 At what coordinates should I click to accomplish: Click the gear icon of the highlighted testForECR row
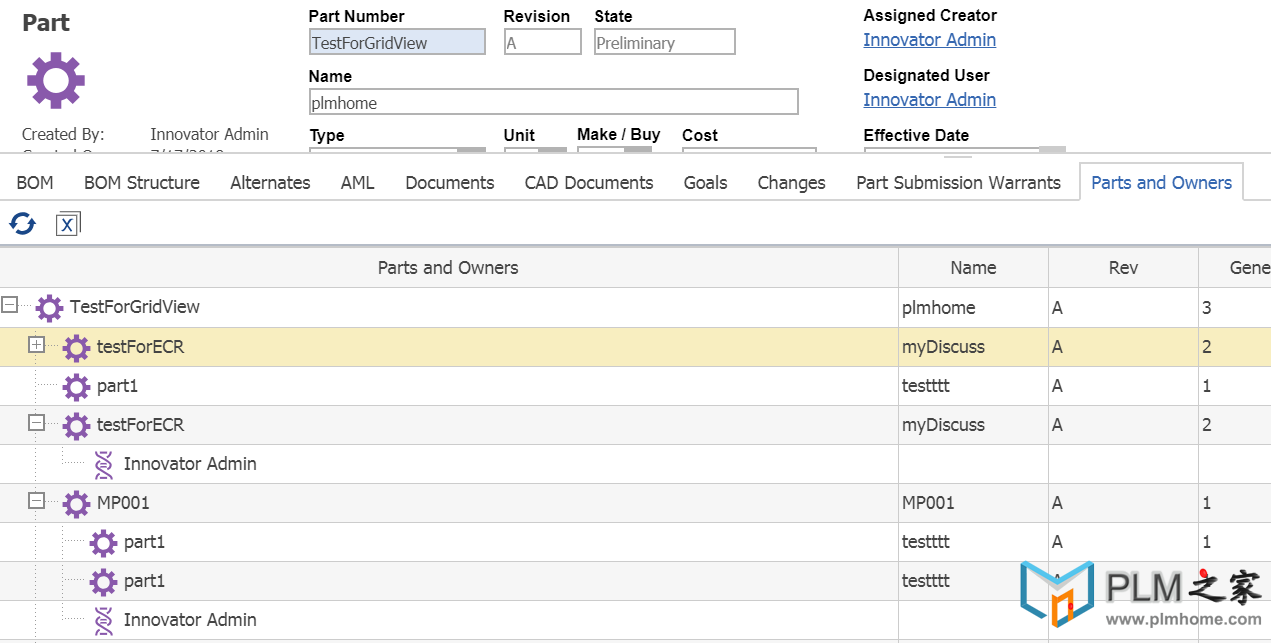76,347
